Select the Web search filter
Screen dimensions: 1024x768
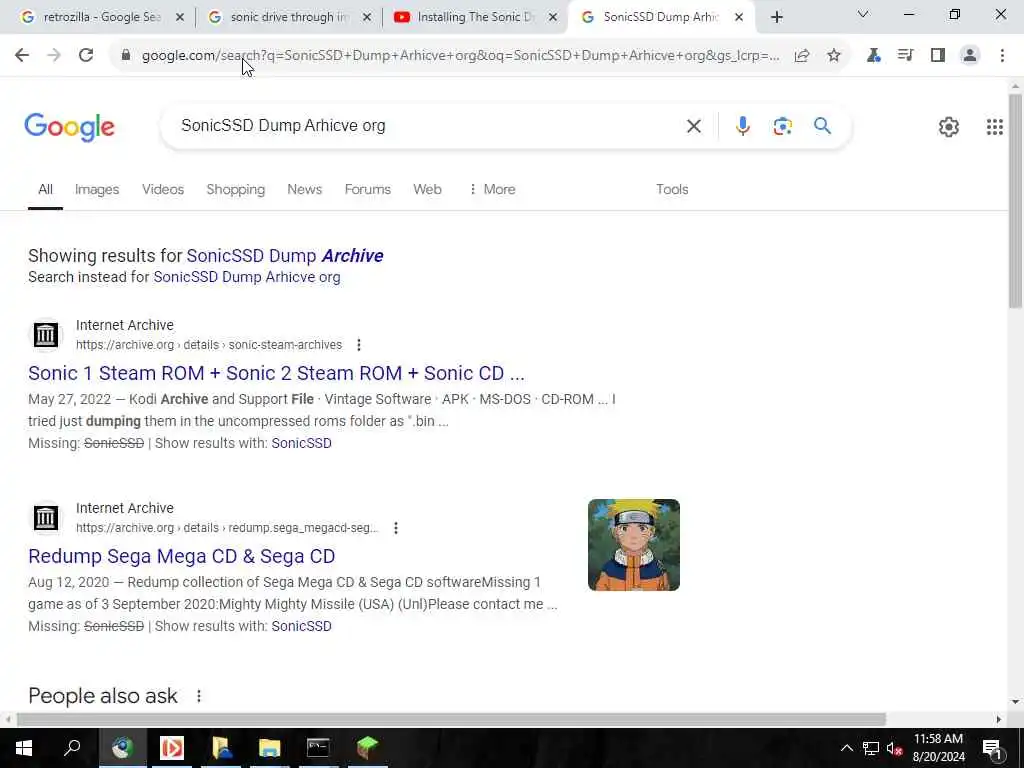tap(427, 189)
